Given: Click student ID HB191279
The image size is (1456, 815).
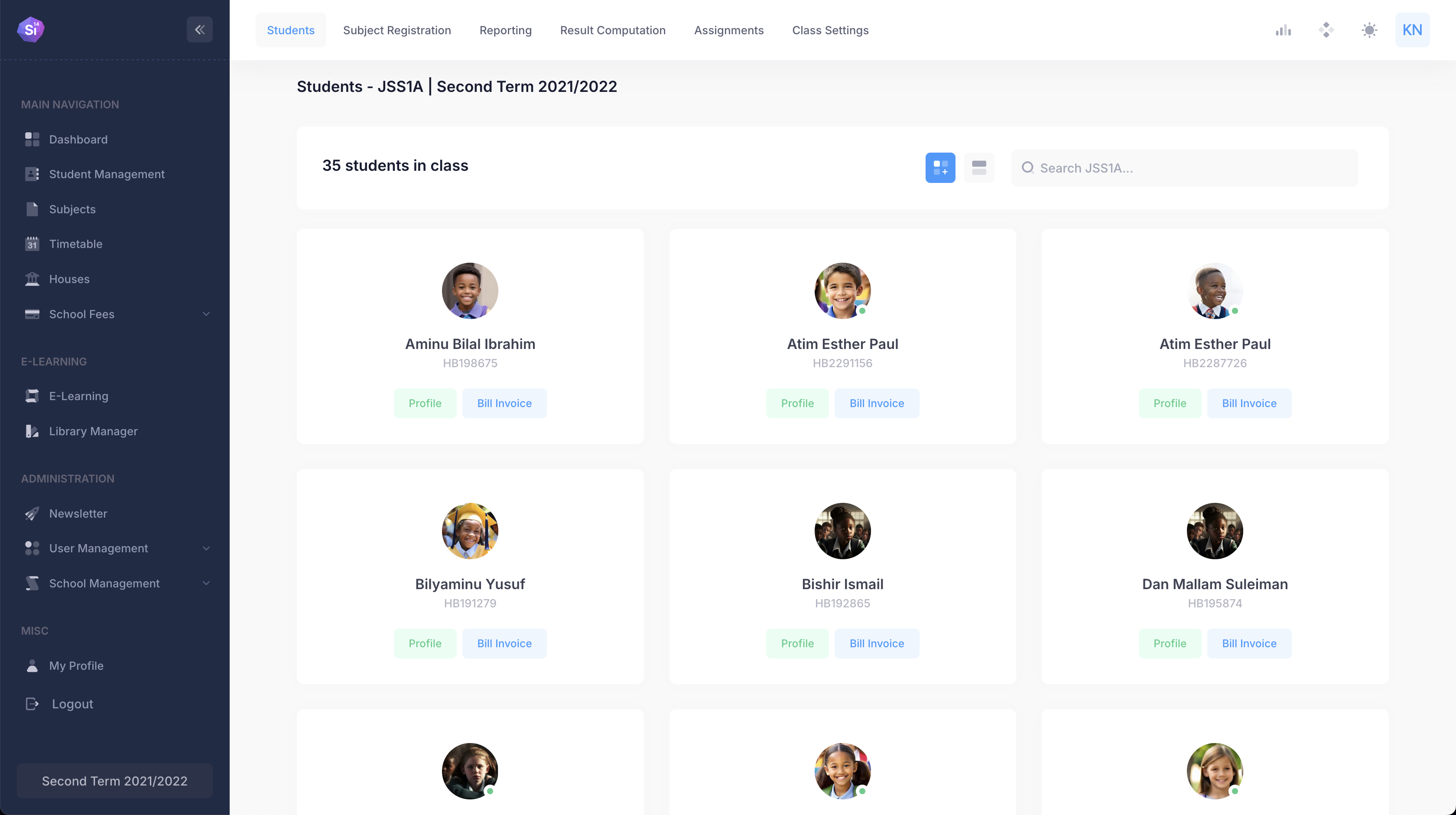Looking at the screenshot, I should click(470, 603).
